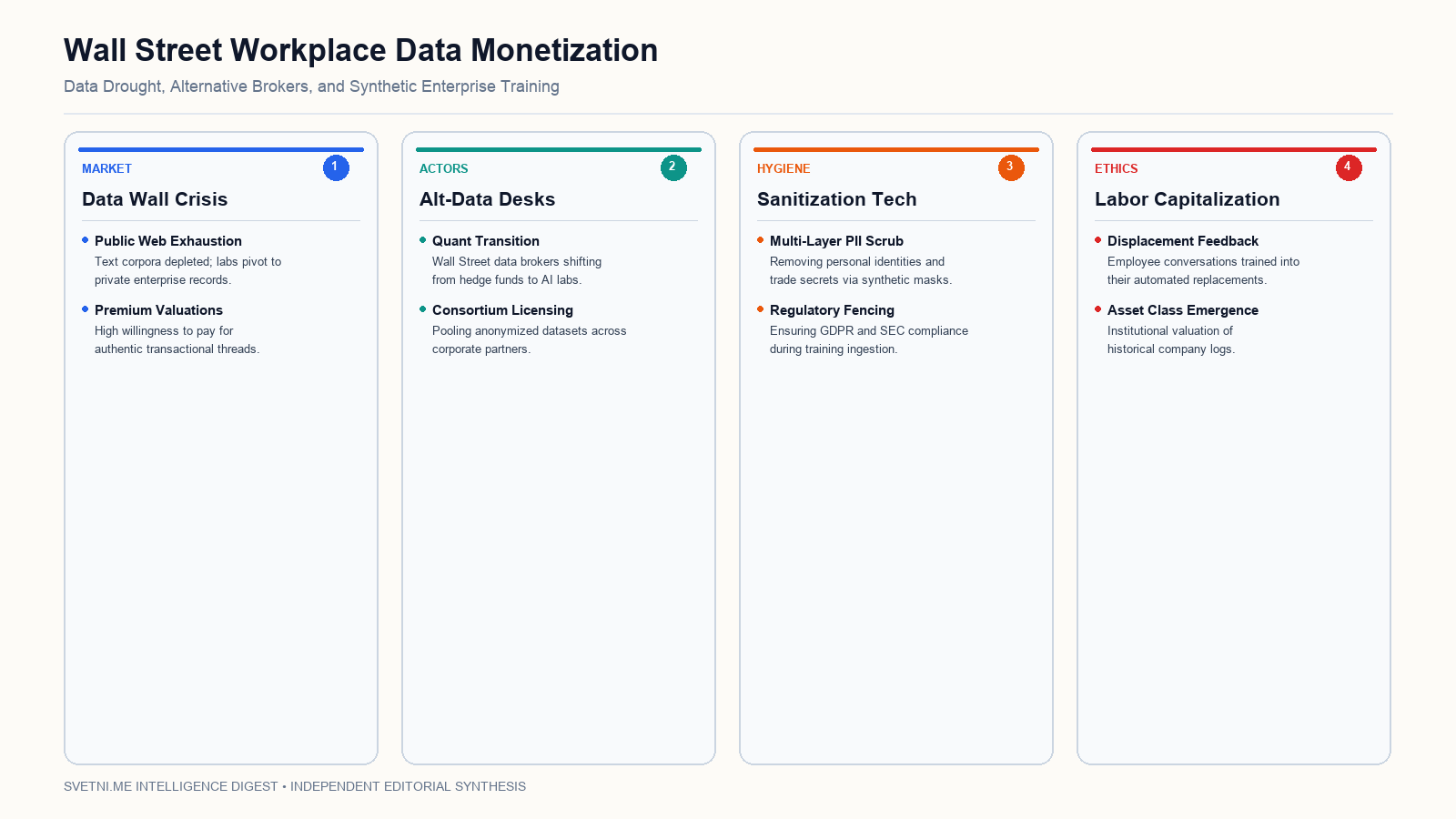Click the description 'Pooling anonymized datasets across'

[x=529, y=330]
